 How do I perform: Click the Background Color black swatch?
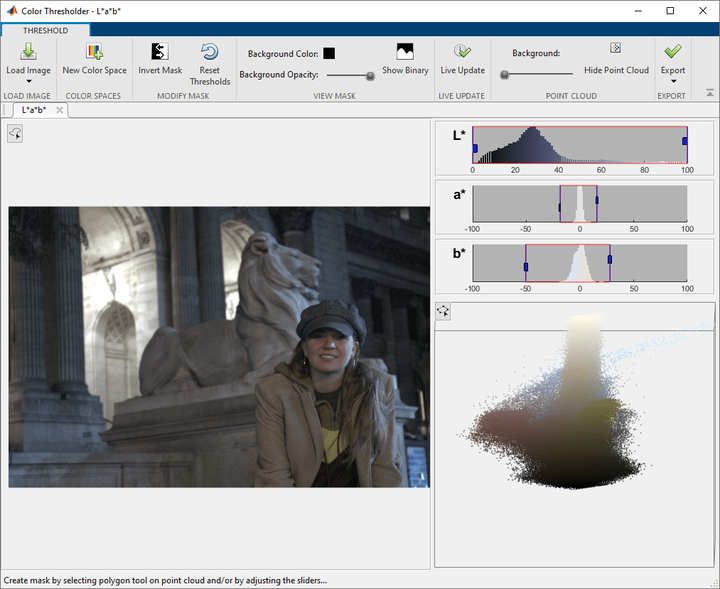click(329, 53)
